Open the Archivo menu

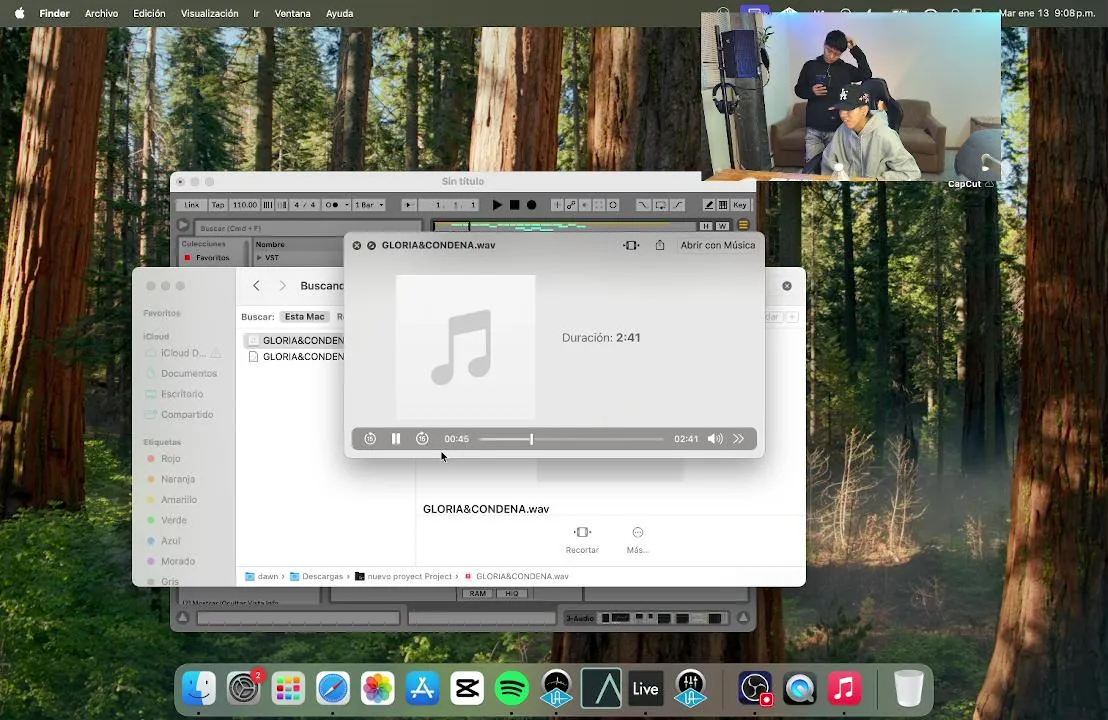pyautogui.click(x=101, y=13)
